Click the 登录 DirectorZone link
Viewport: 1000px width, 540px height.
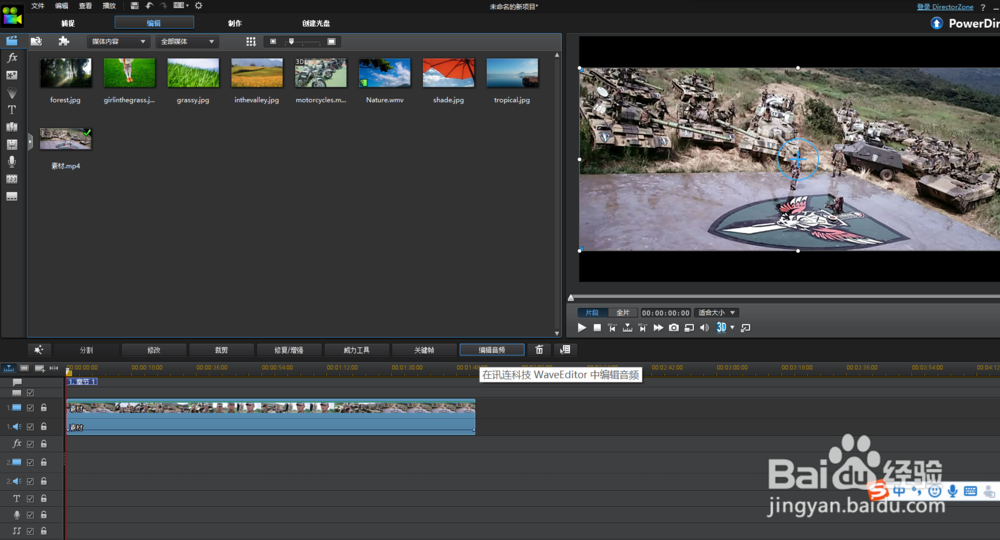(945, 6)
